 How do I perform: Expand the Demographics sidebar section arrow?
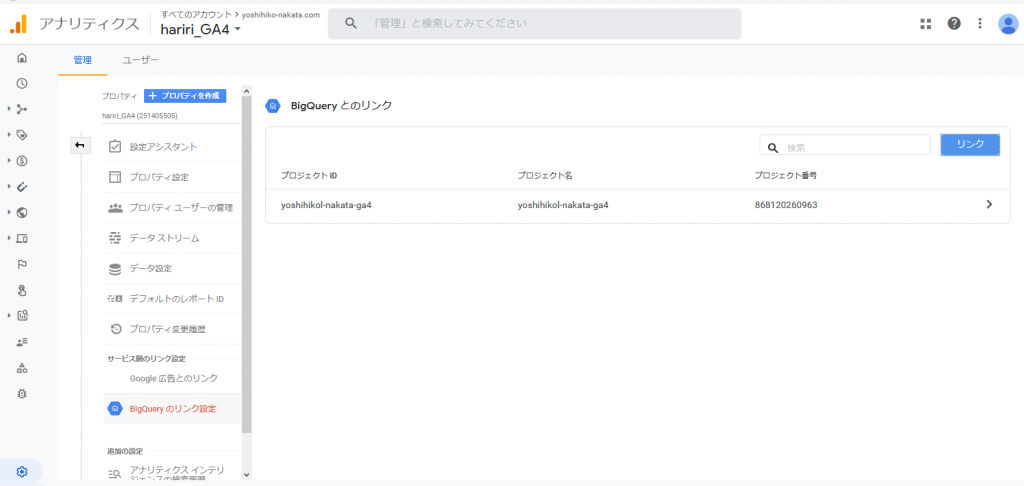coord(10,212)
